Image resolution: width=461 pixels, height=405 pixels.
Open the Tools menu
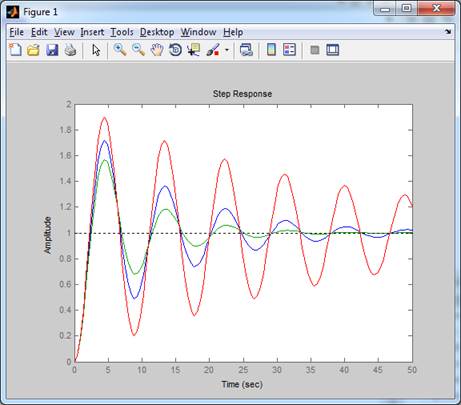point(122,32)
